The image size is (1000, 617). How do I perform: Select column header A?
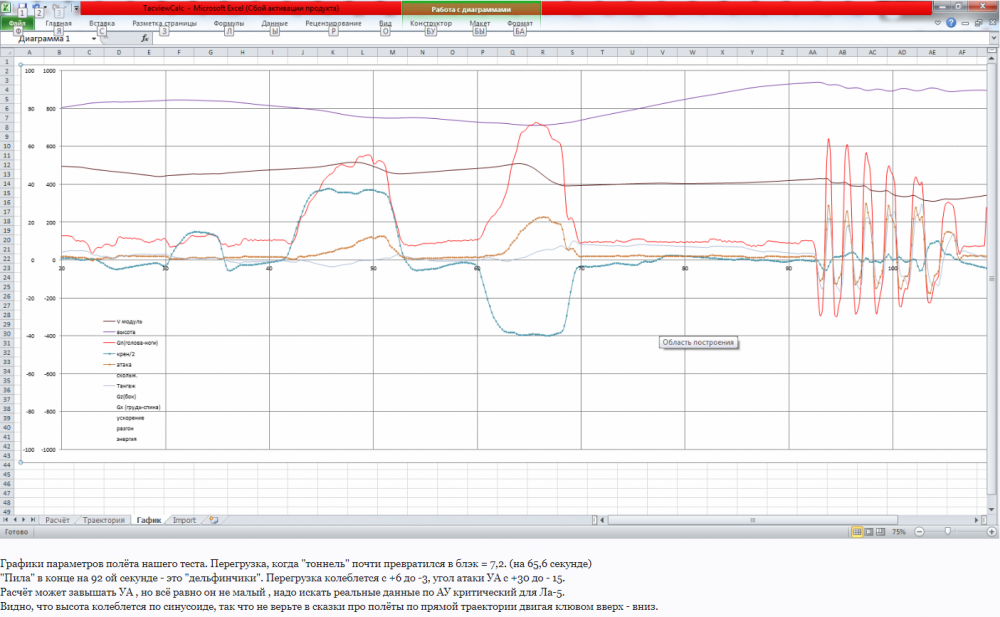pyautogui.click(x=29, y=52)
